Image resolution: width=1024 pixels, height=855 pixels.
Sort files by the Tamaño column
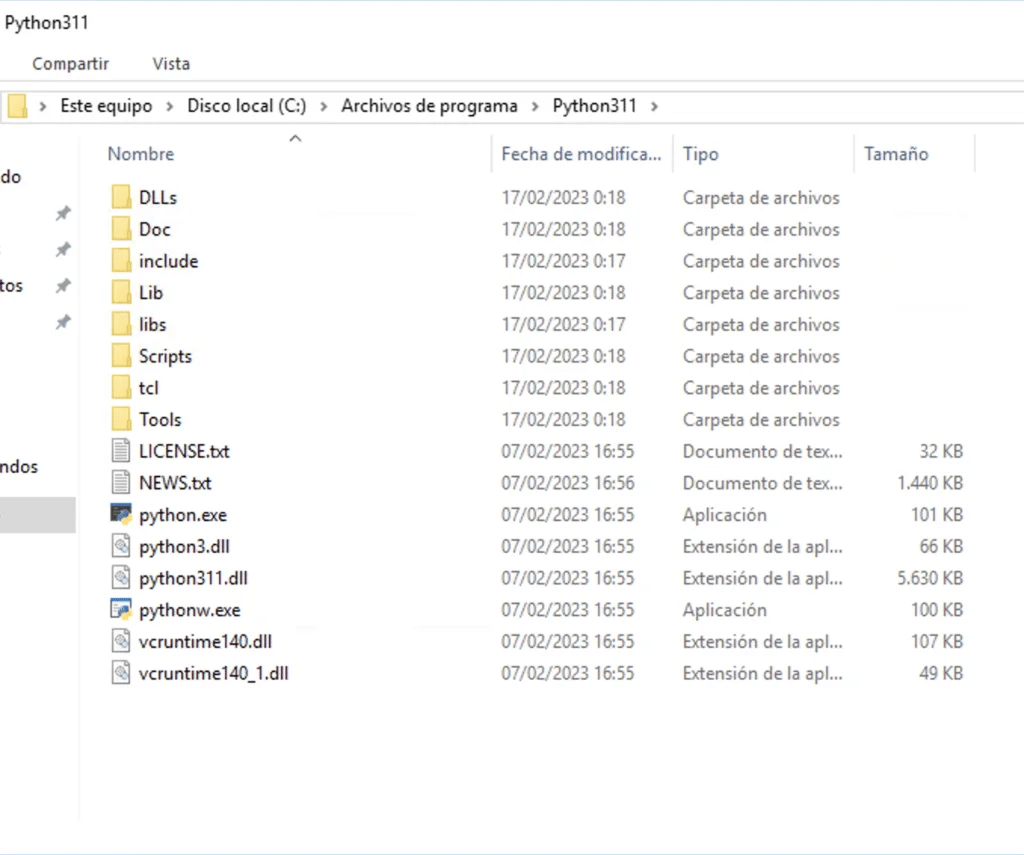pos(896,153)
